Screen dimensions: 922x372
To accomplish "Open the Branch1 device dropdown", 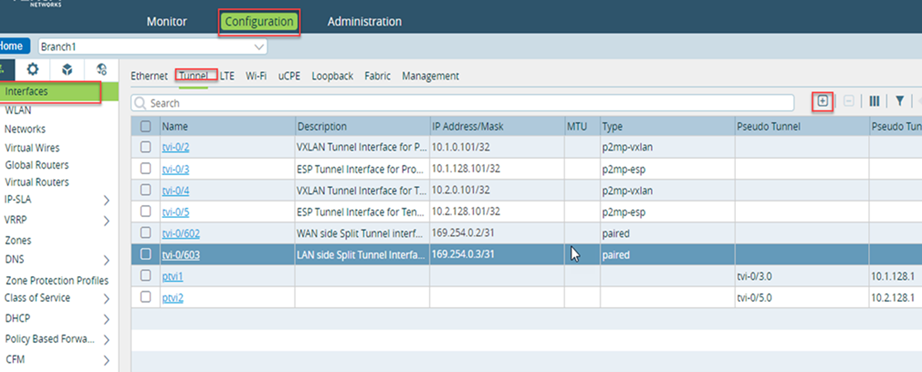I will pos(152,46).
